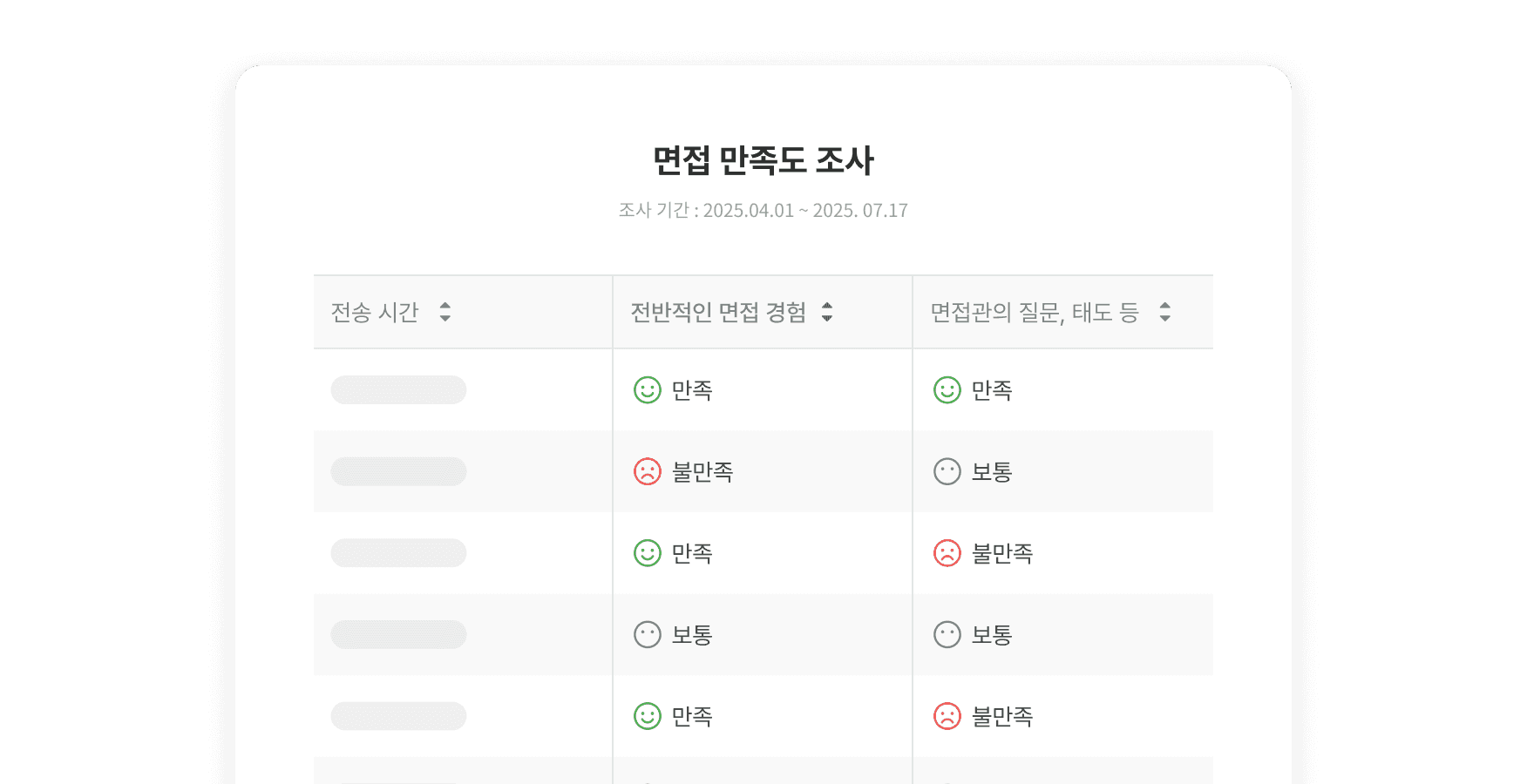This screenshot has width=1527, height=784.
Task: Click third row's green smiley, overall experience column
Action: [x=648, y=553]
